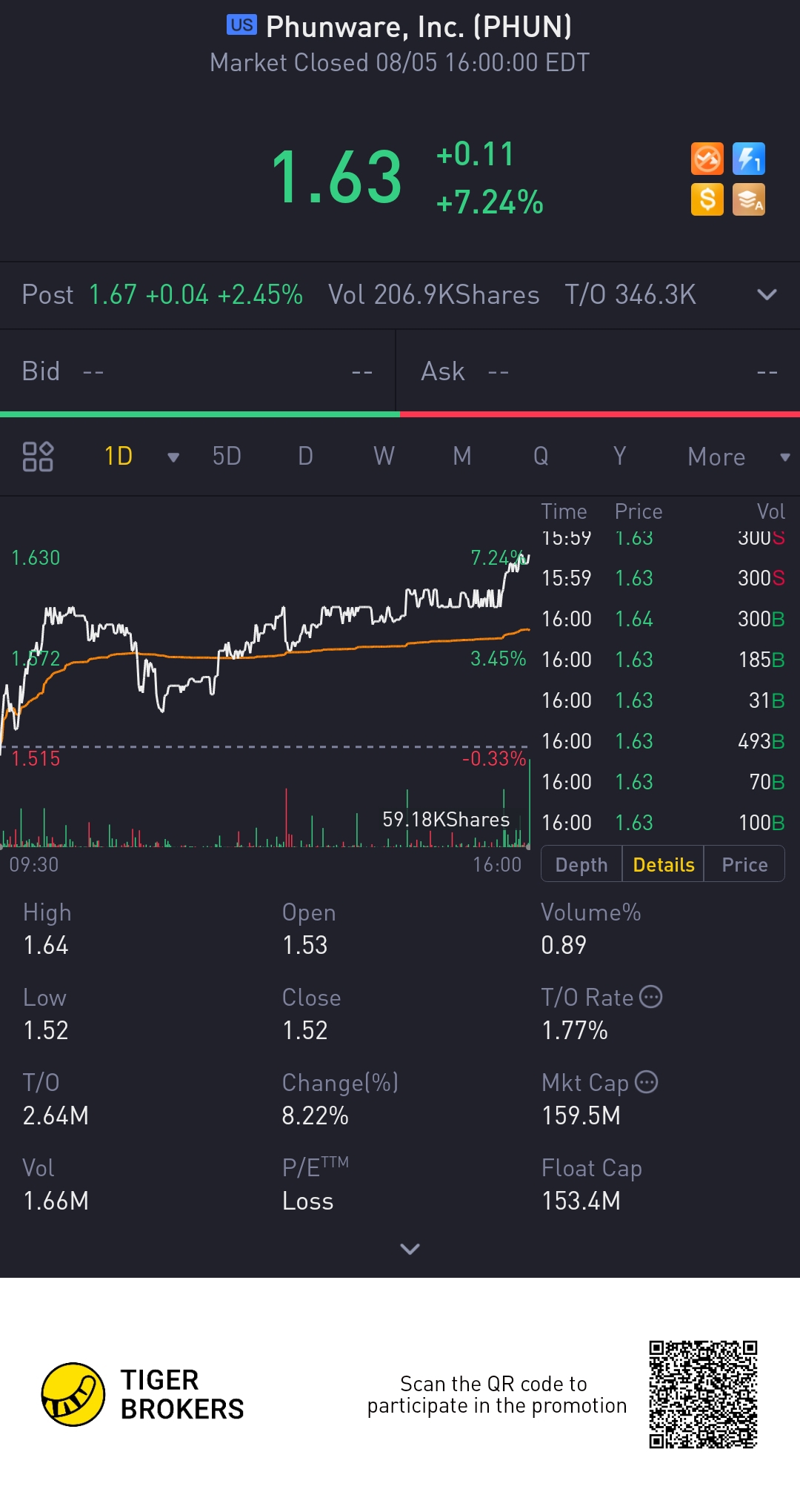Viewport: 800px width, 1512px height.
Task: Expand more stock statistics chevron
Action: (x=410, y=1249)
